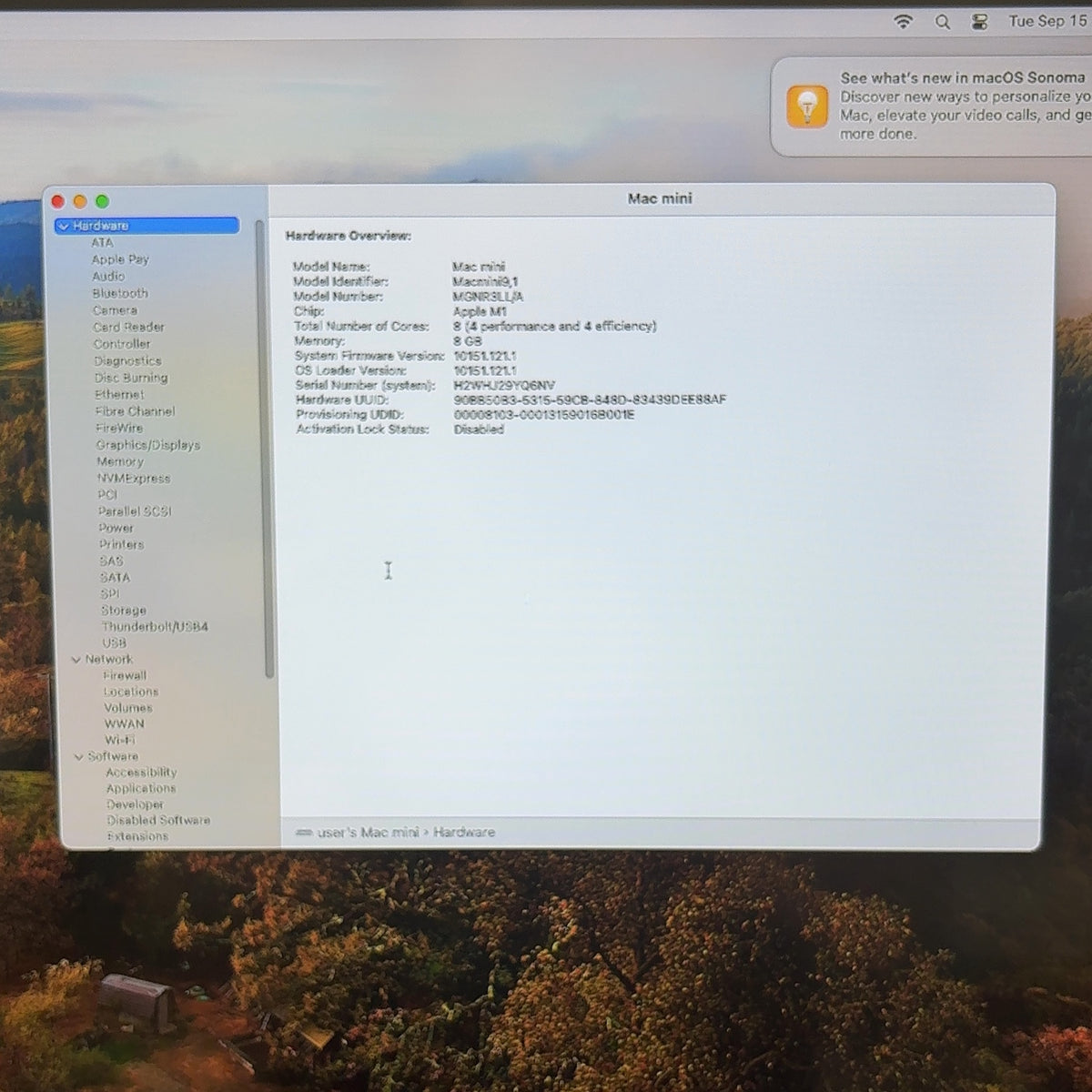Screen dimensions: 1092x1092
Task: Select Audio in the sidebar
Action: click(108, 276)
